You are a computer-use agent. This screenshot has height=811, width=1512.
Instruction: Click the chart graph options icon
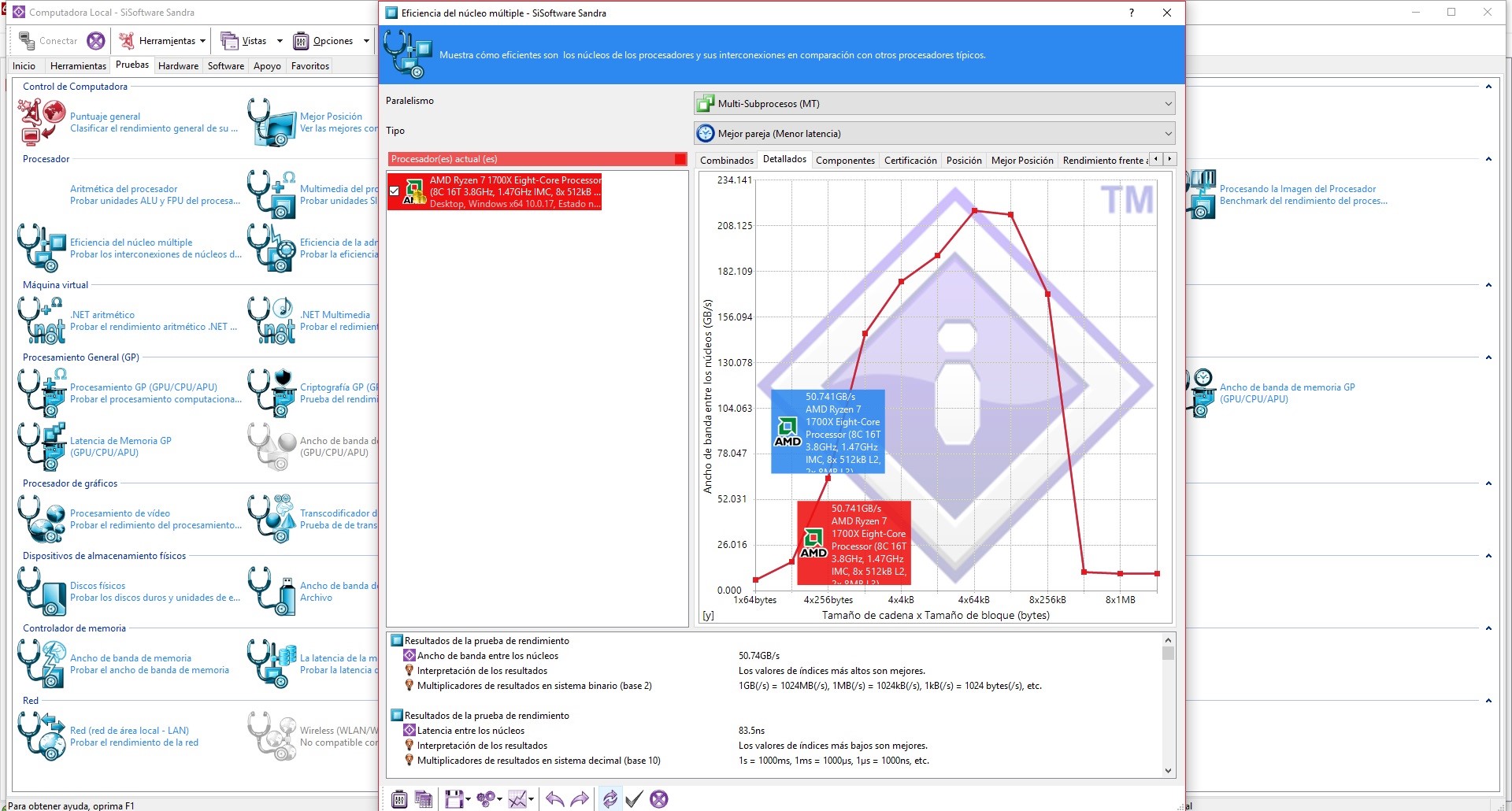(x=517, y=799)
